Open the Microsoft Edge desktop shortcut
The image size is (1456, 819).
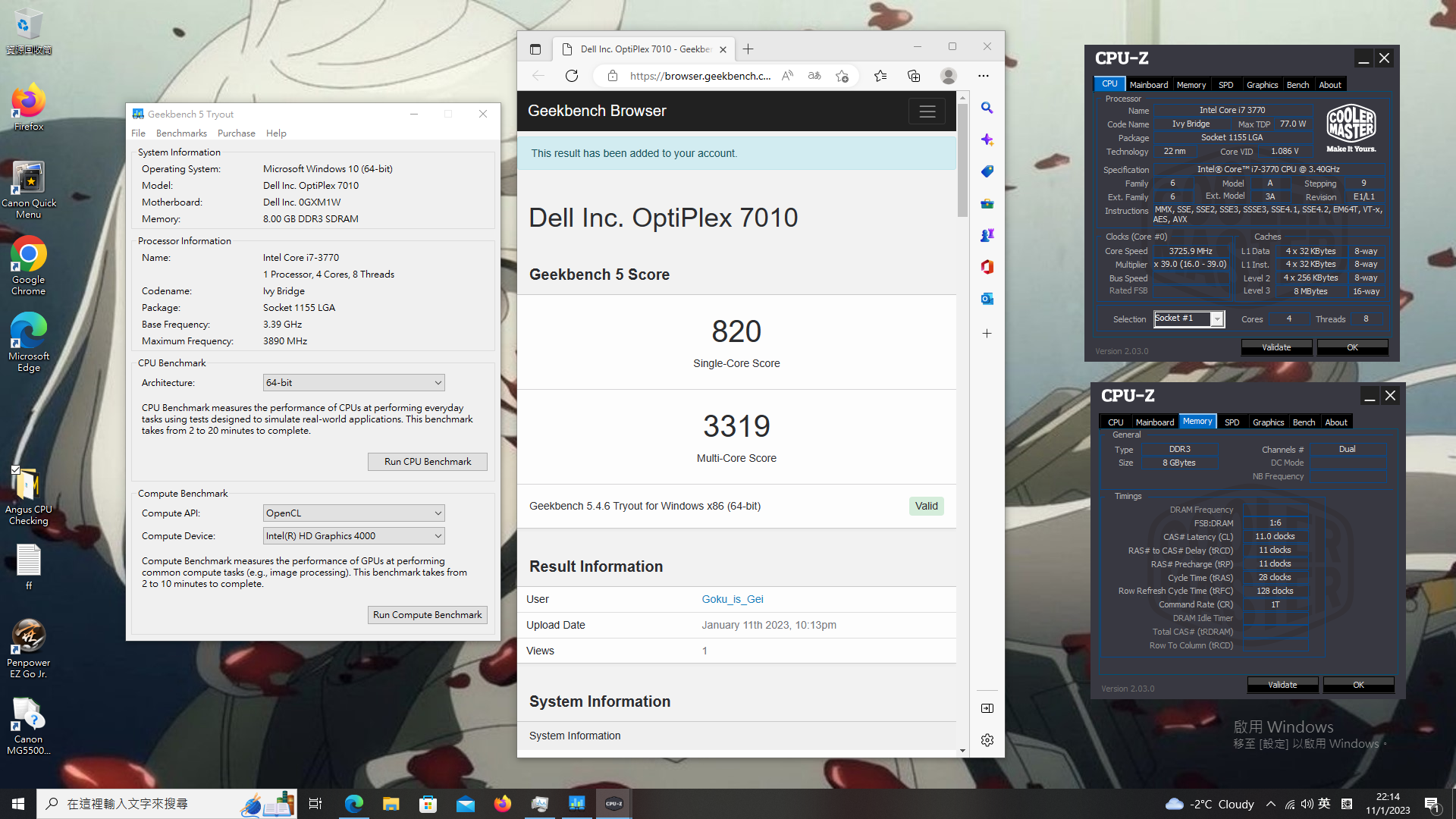(29, 343)
